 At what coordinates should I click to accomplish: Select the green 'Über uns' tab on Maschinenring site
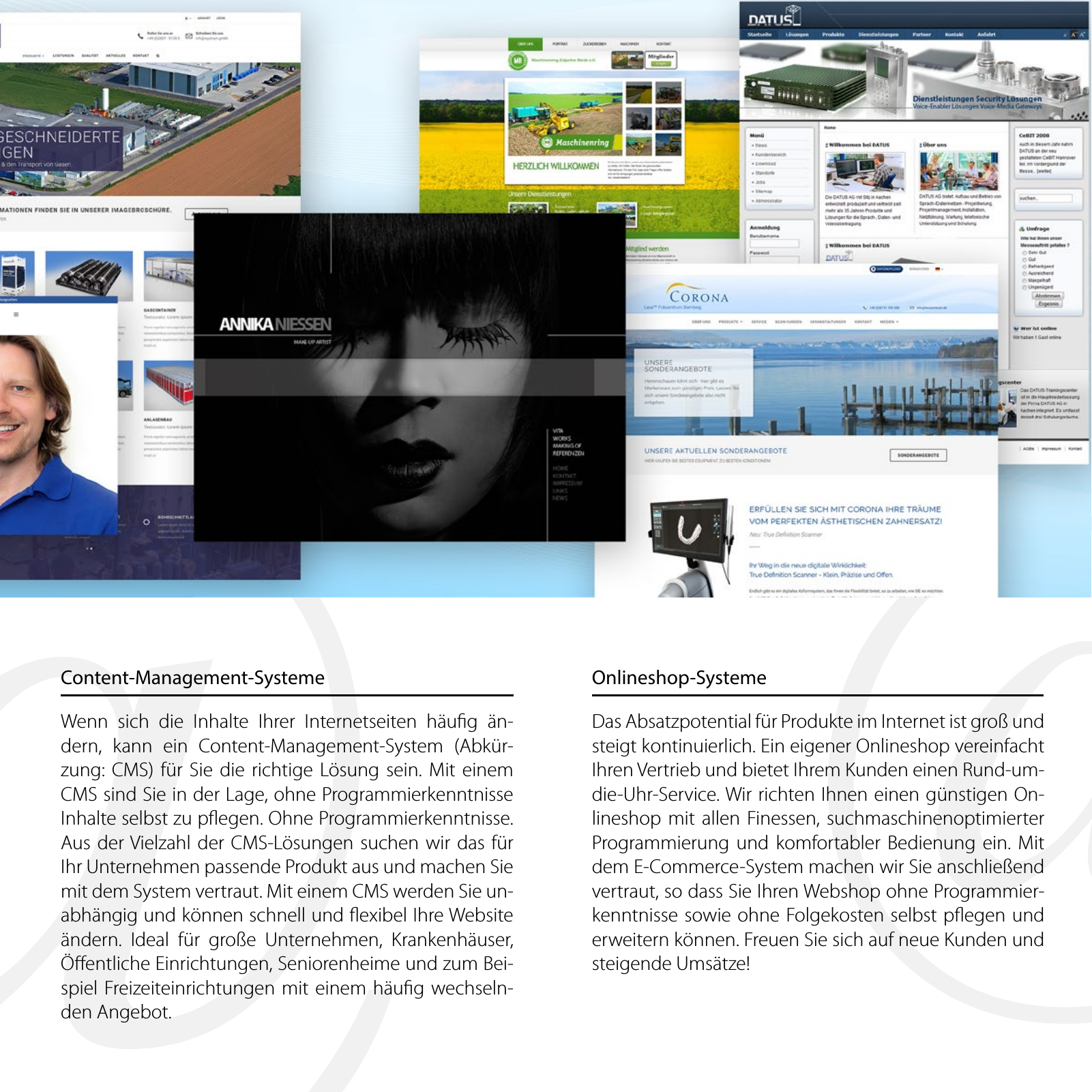point(525,44)
